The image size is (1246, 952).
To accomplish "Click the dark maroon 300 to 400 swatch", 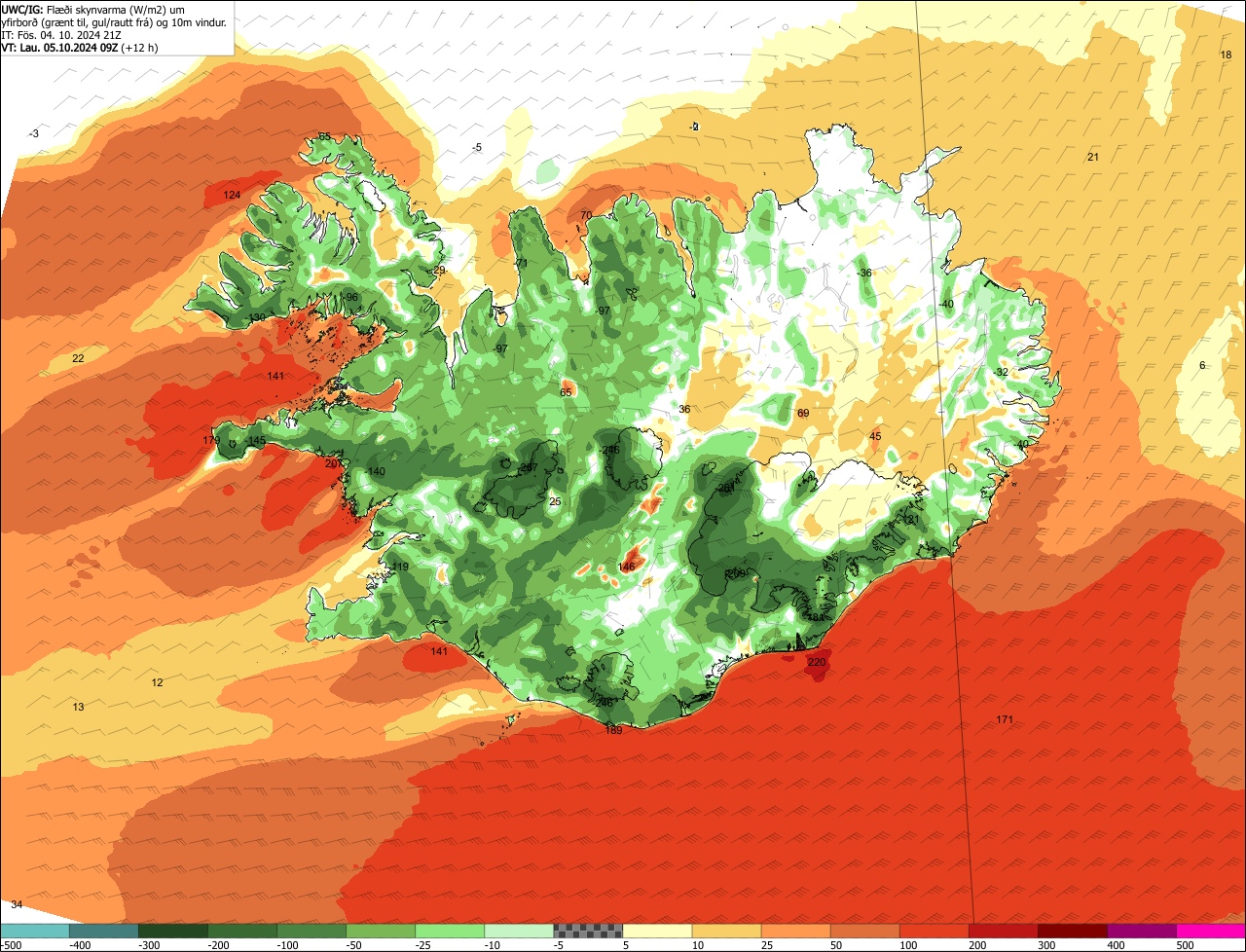I will 1072,931.
